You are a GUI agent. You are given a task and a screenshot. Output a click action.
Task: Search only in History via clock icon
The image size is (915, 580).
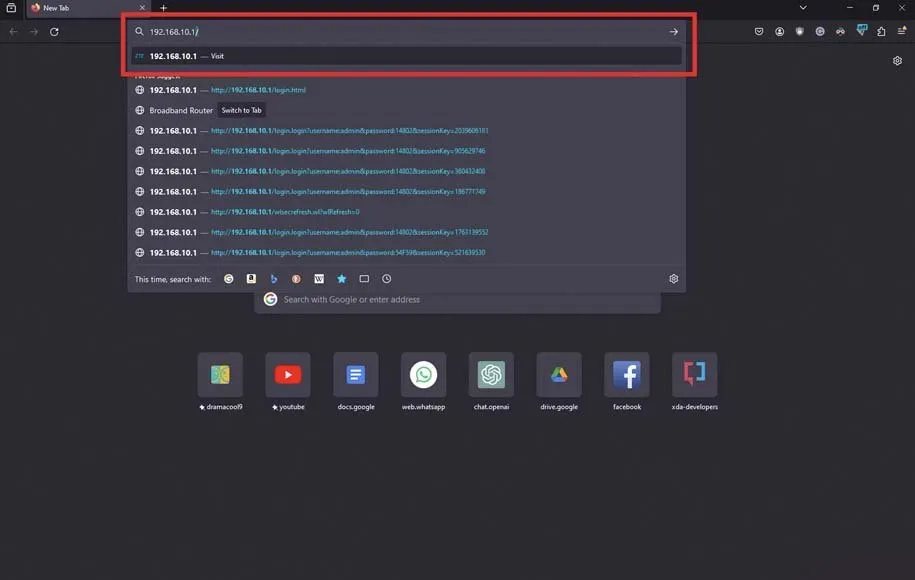pyautogui.click(x=387, y=279)
